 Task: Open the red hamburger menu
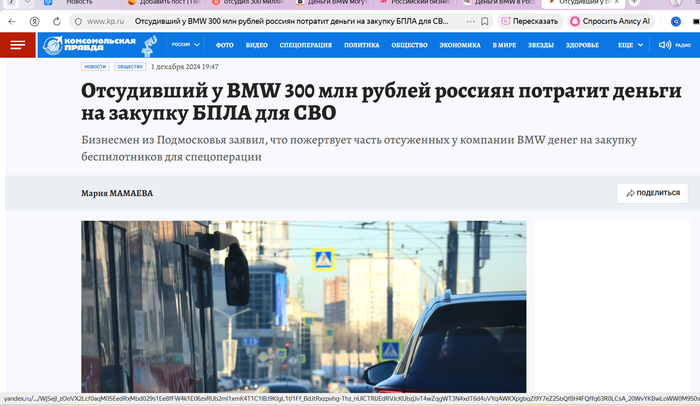[17, 45]
